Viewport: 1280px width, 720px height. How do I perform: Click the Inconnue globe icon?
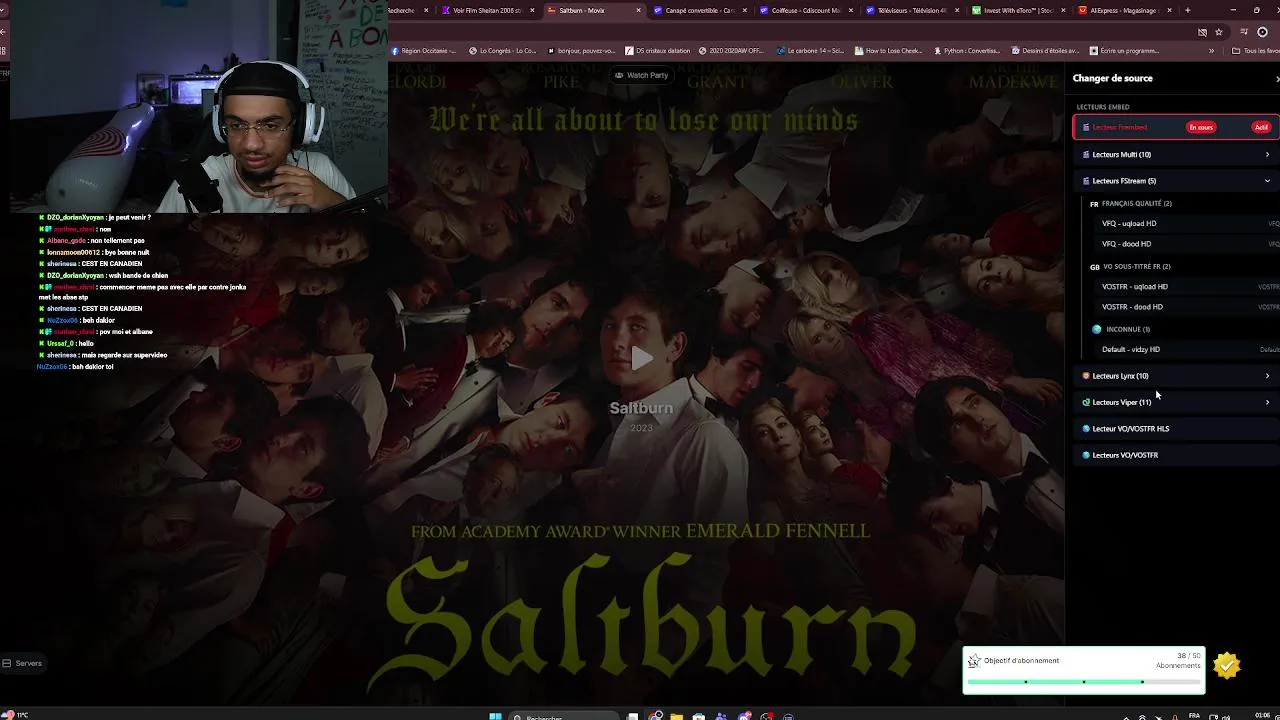pos(1097,329)
